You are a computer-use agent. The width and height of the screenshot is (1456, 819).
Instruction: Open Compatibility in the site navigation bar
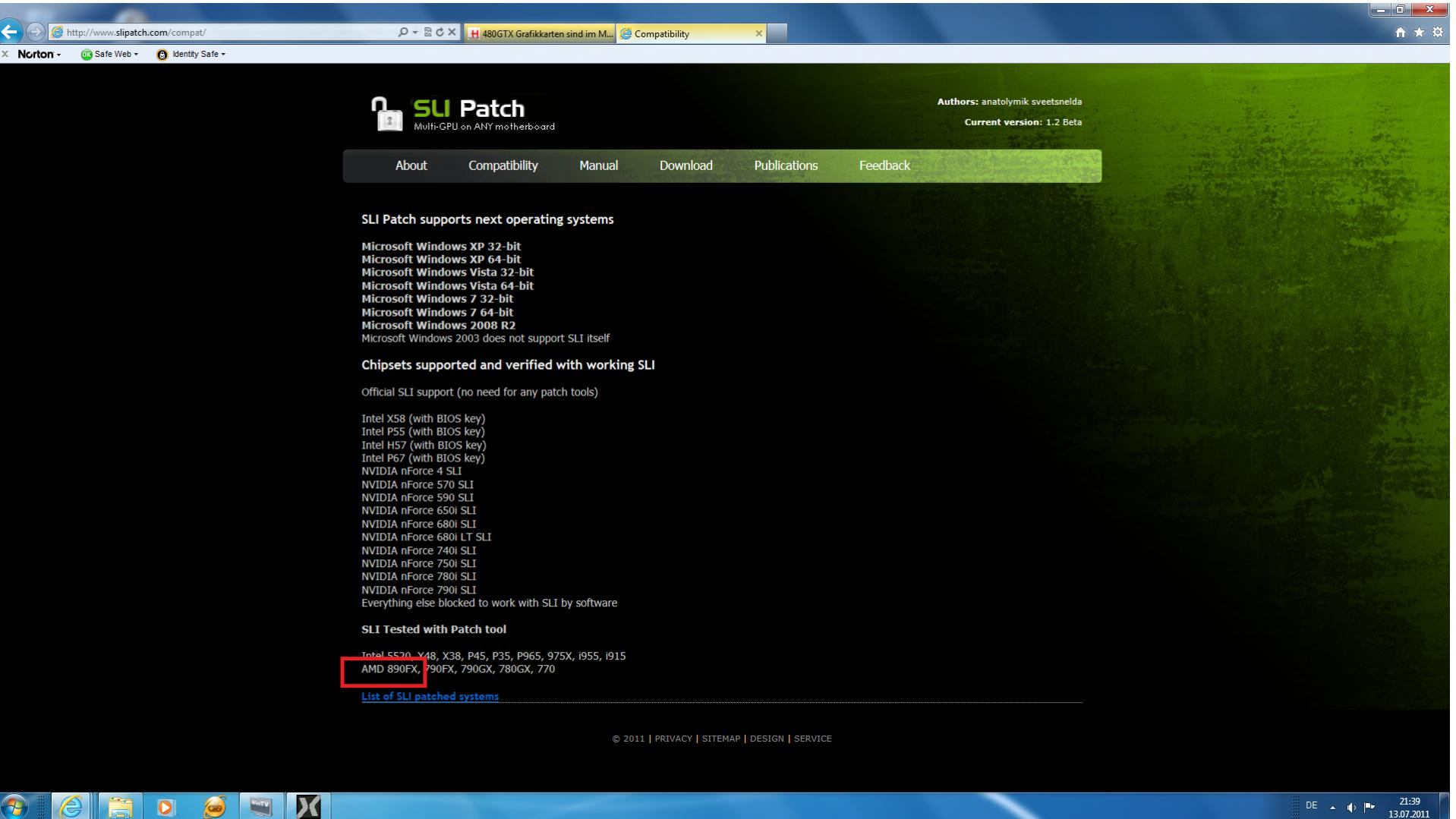tap(503, 165)
